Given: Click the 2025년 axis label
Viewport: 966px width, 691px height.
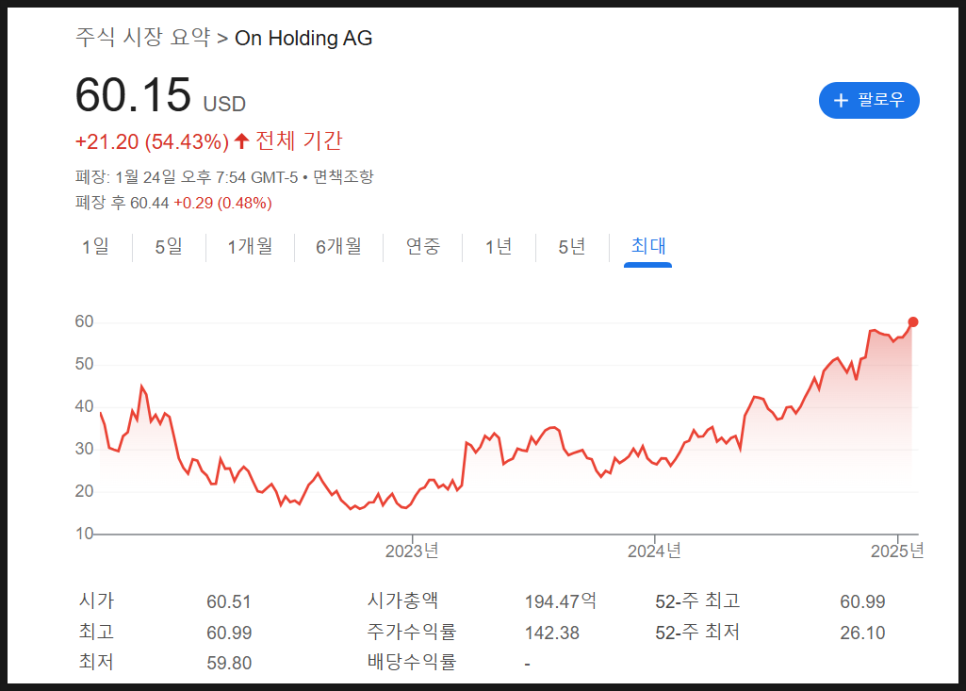Looking at the screenshot, I should point(897,551).
